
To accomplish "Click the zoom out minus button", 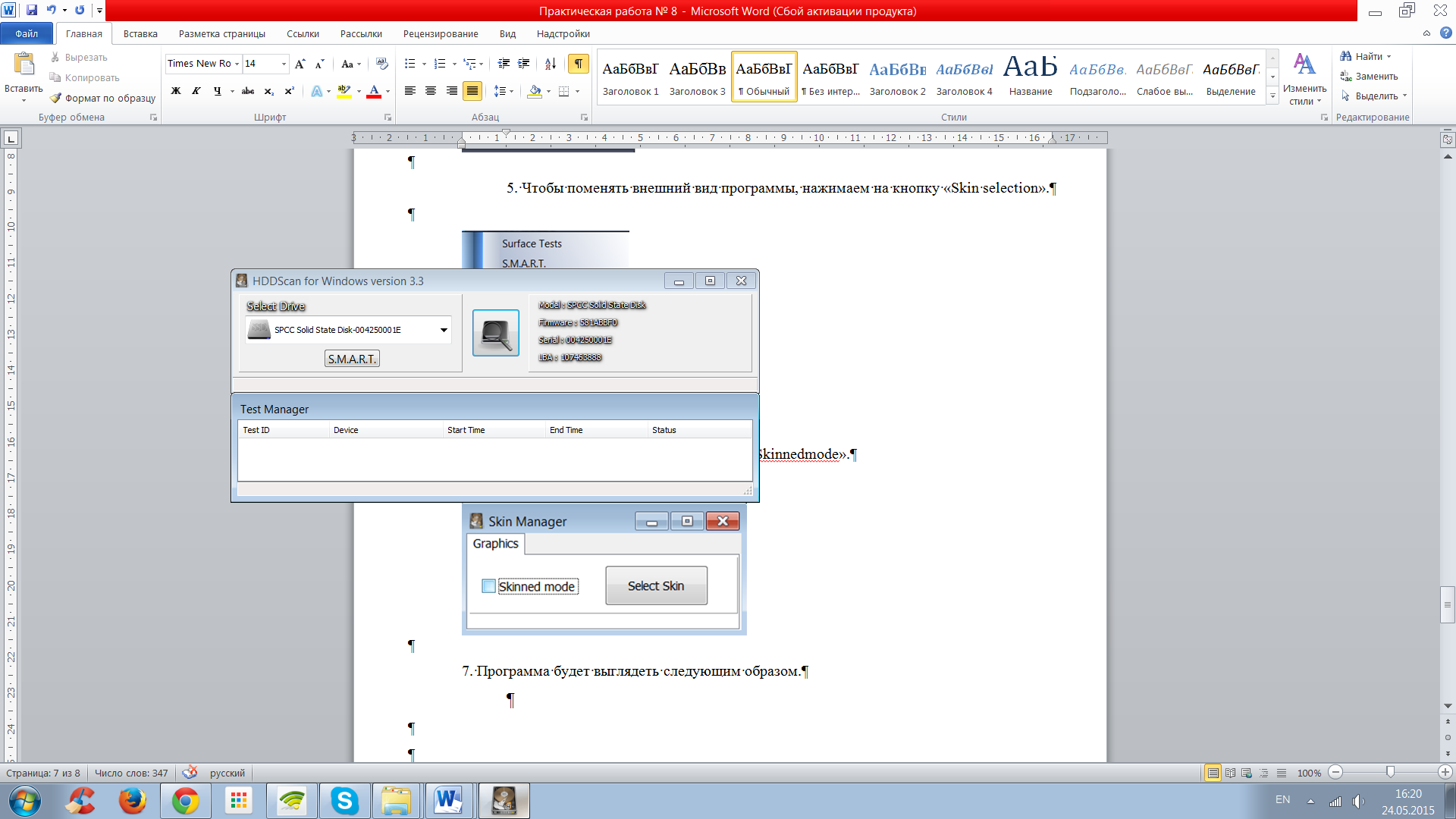I will 1336,772.
